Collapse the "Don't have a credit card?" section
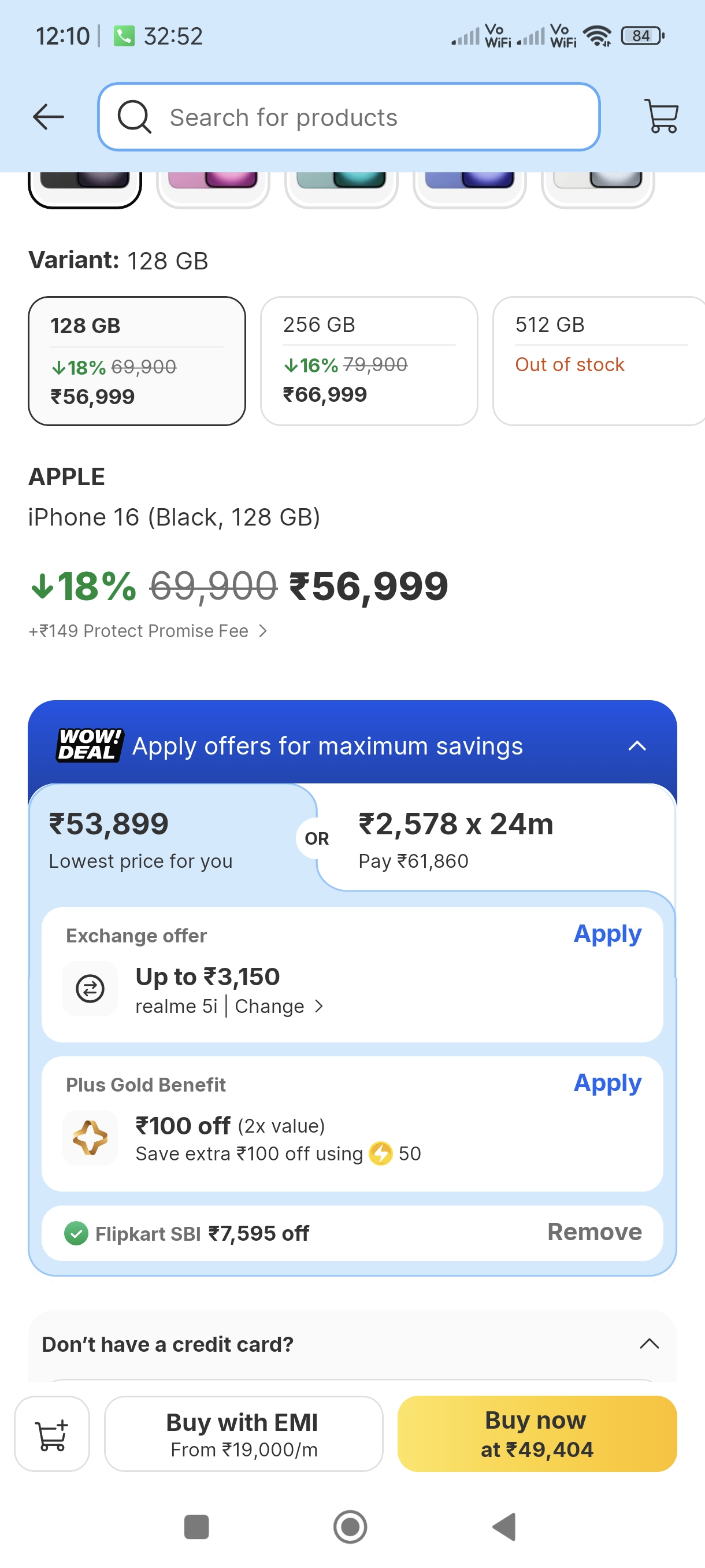This screenshot has height=1568, width=705. tap(649, 1344)
